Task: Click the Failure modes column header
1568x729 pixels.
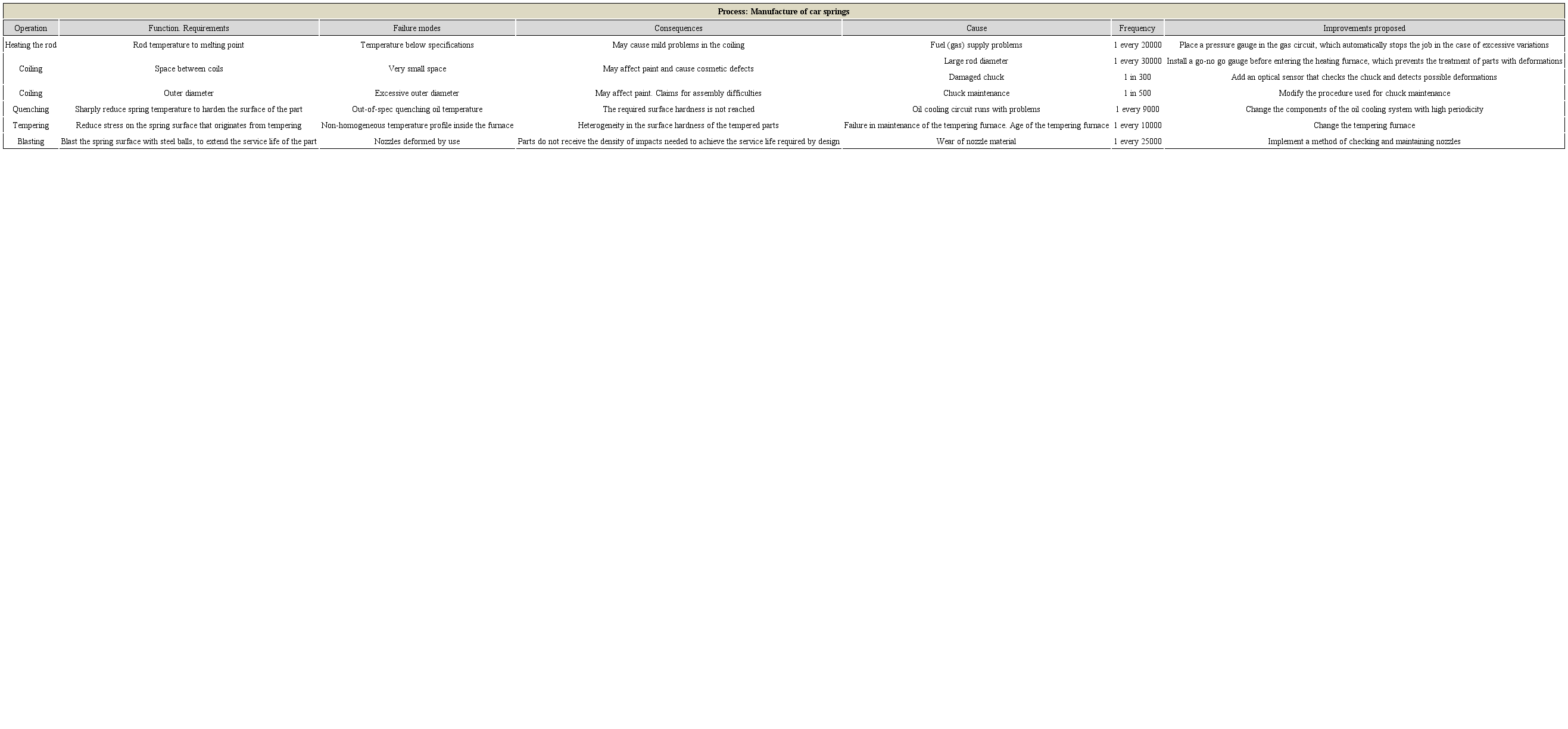Action: 417,28
